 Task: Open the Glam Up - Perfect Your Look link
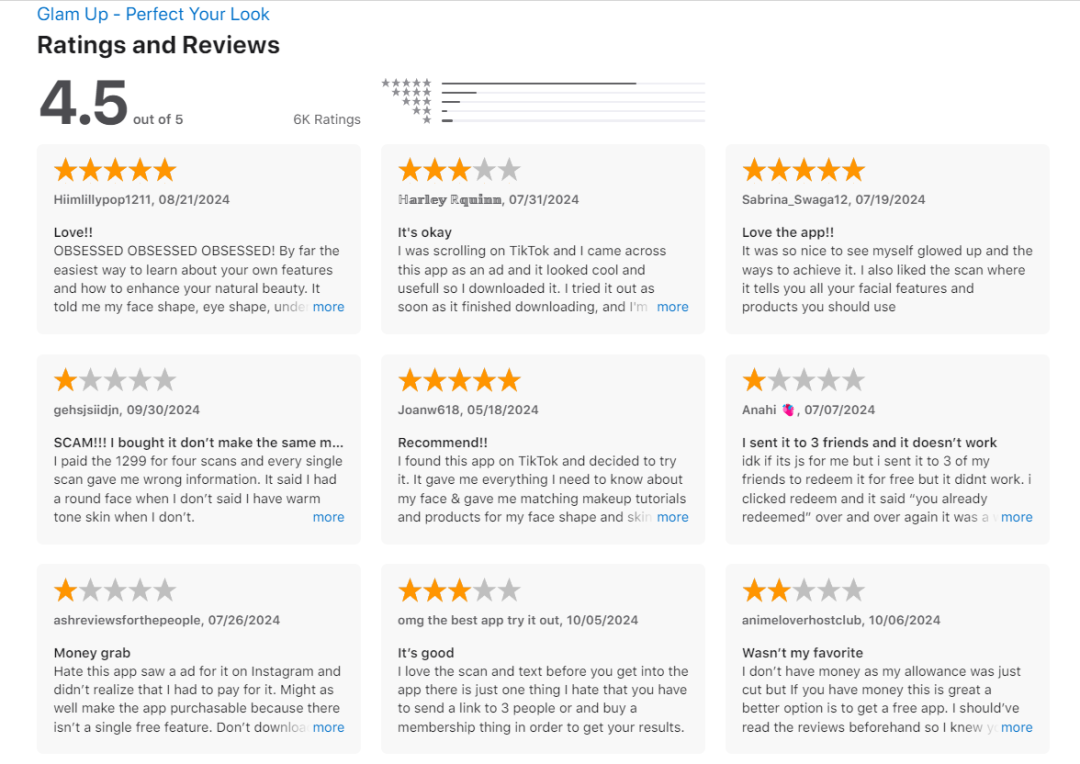coord(153,14)
